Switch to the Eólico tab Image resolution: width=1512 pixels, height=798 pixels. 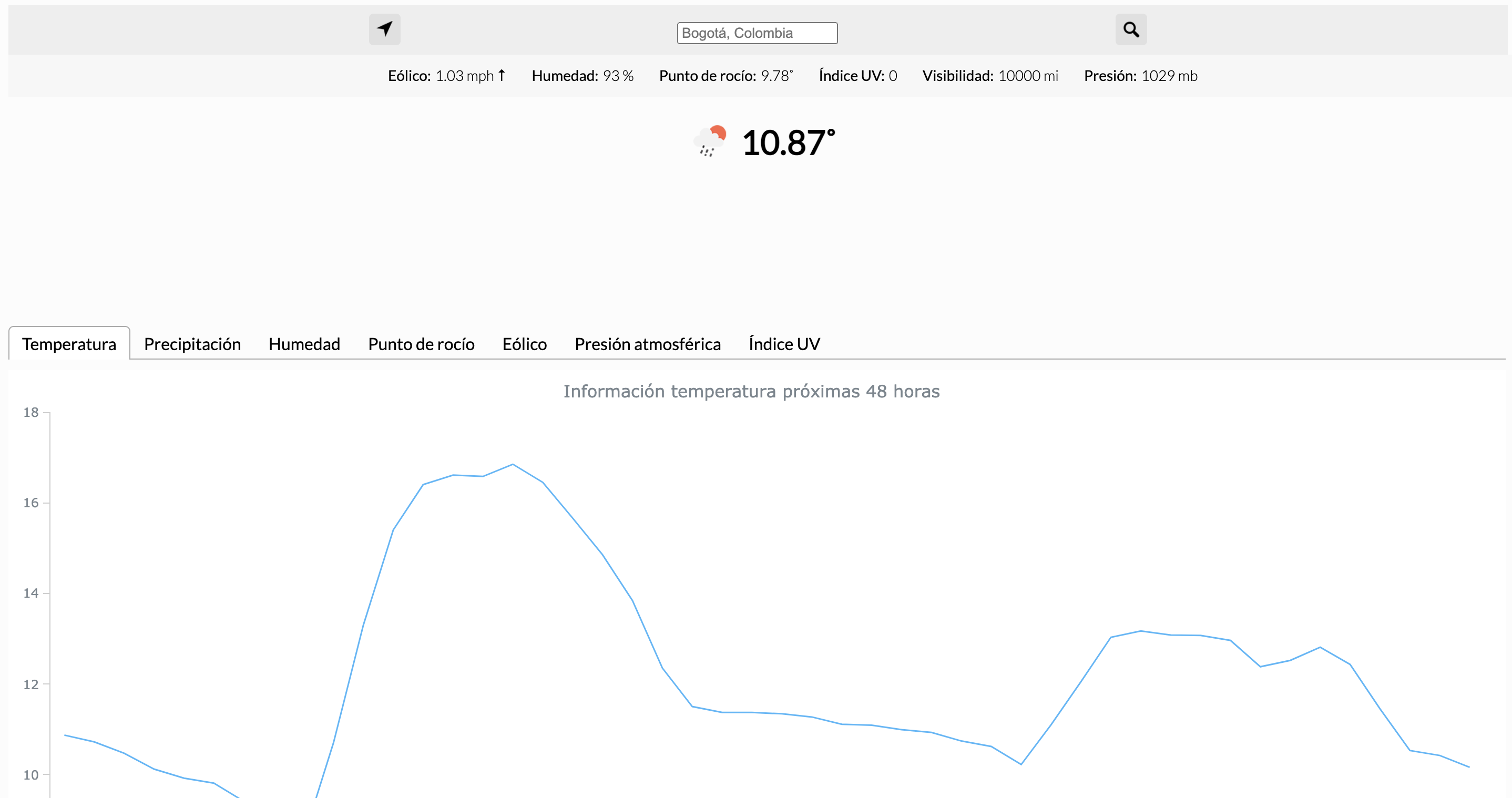pos(524,344)
